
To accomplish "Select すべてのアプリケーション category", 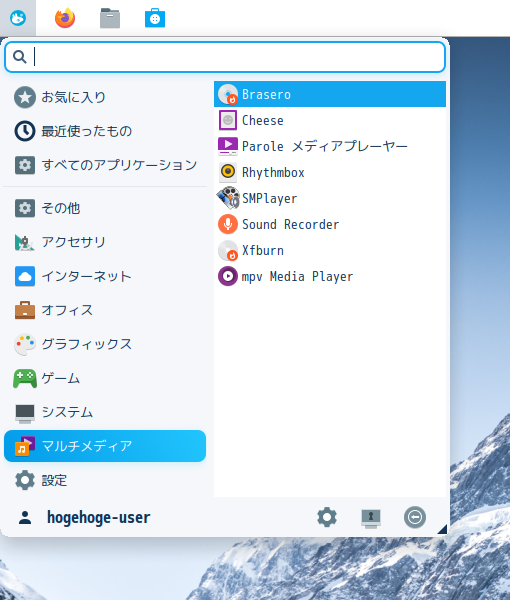I will [x=105, y=165].
